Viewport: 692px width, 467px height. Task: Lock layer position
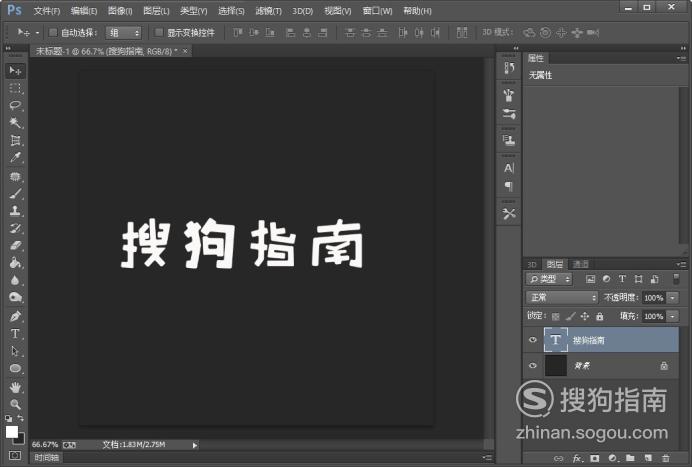(x=585, y=316)
